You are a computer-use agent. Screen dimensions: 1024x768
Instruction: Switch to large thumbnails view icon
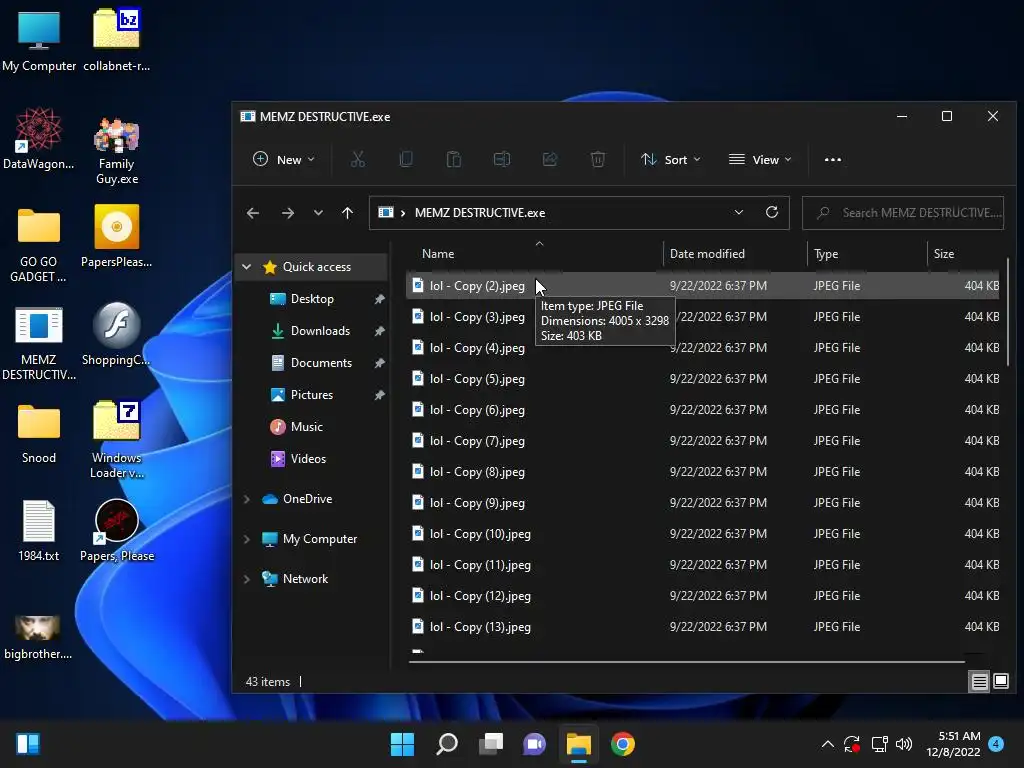(x=1001, y=682)
